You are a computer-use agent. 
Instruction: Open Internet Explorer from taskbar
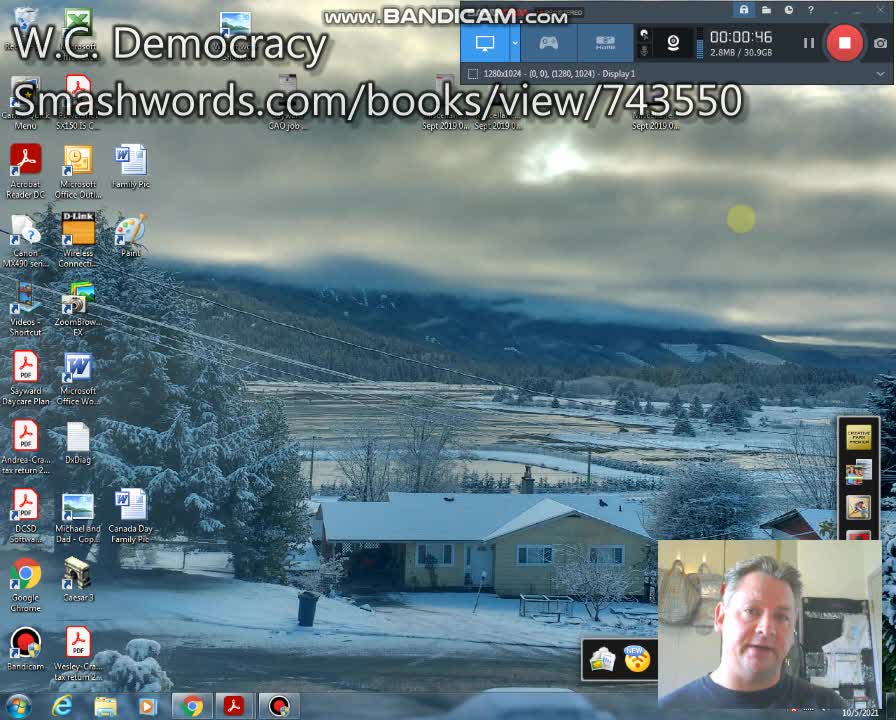pos(62,707)
